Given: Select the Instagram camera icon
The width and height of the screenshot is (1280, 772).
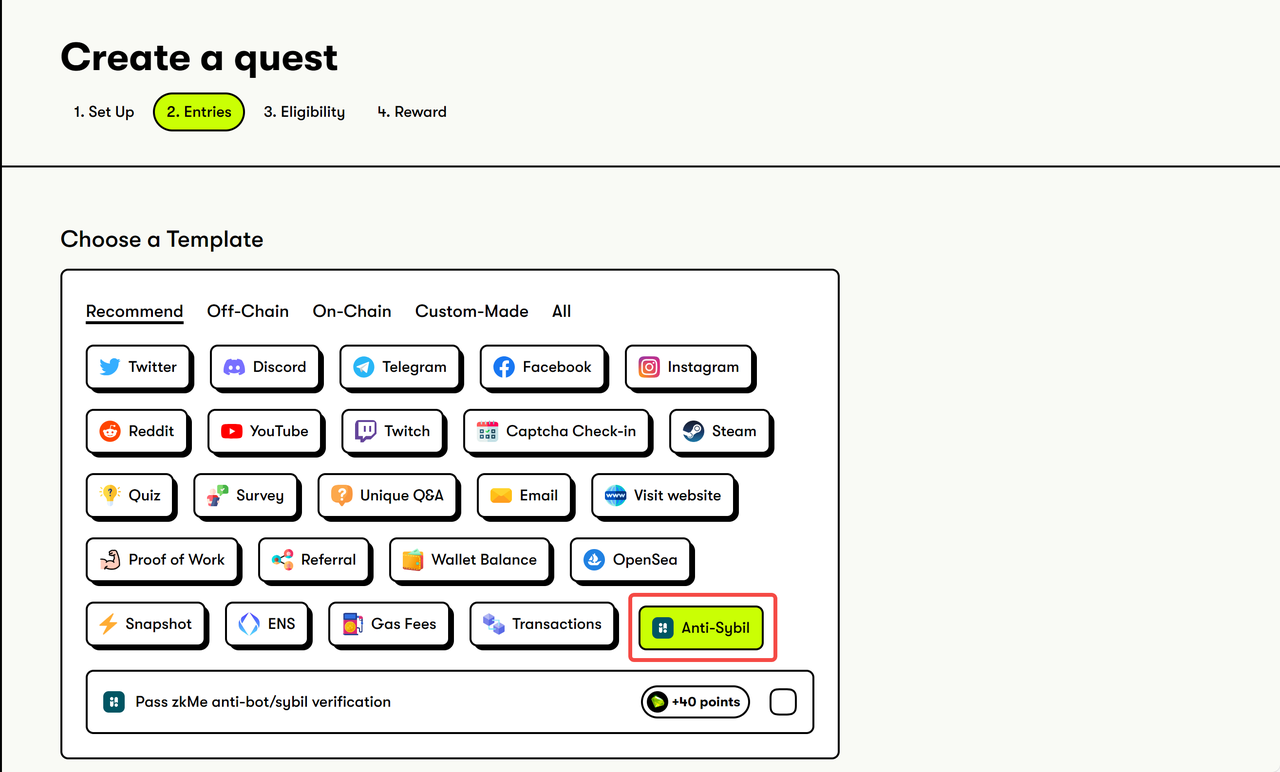Looking at the screenshot, I should 649,367.
